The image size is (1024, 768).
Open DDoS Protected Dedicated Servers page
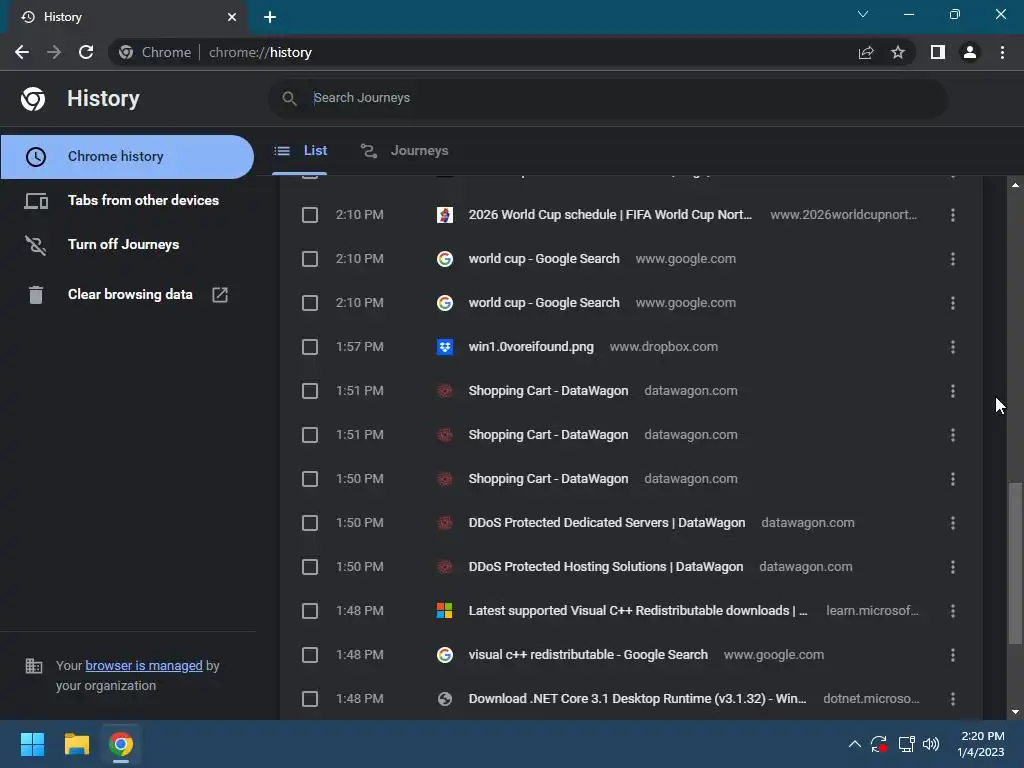click(607, 523)
